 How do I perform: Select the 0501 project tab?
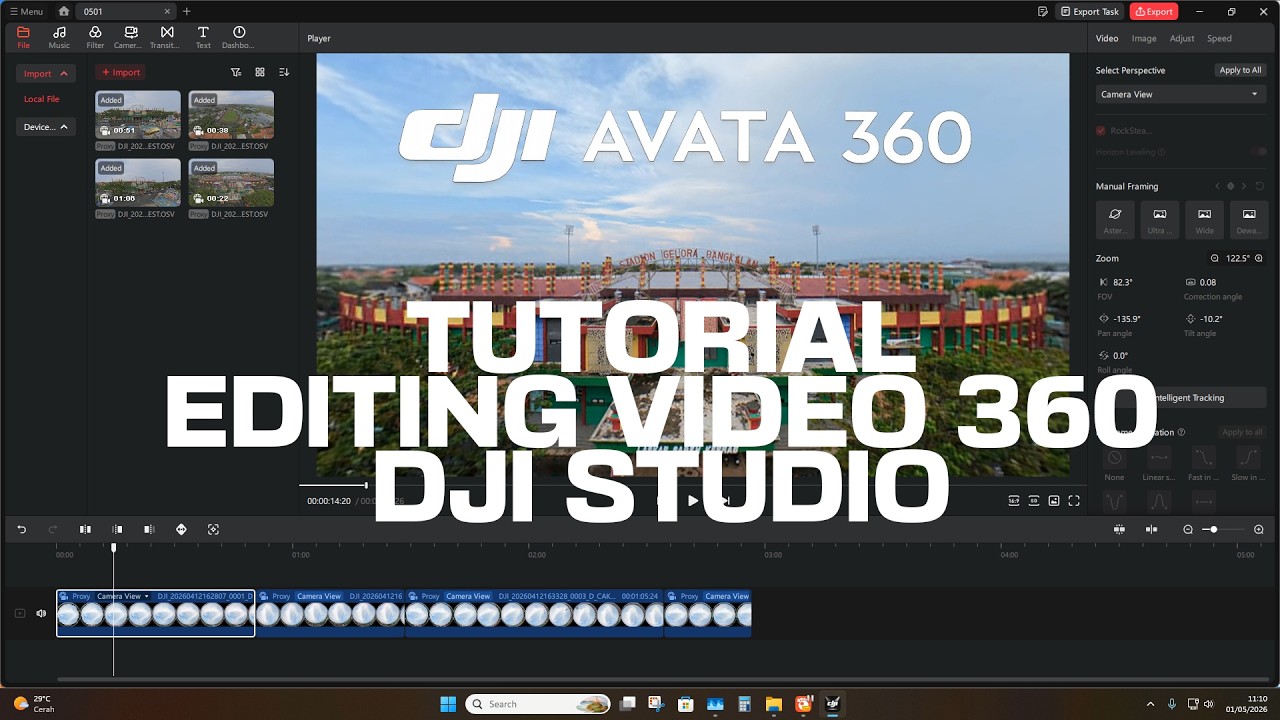point(125,11)
